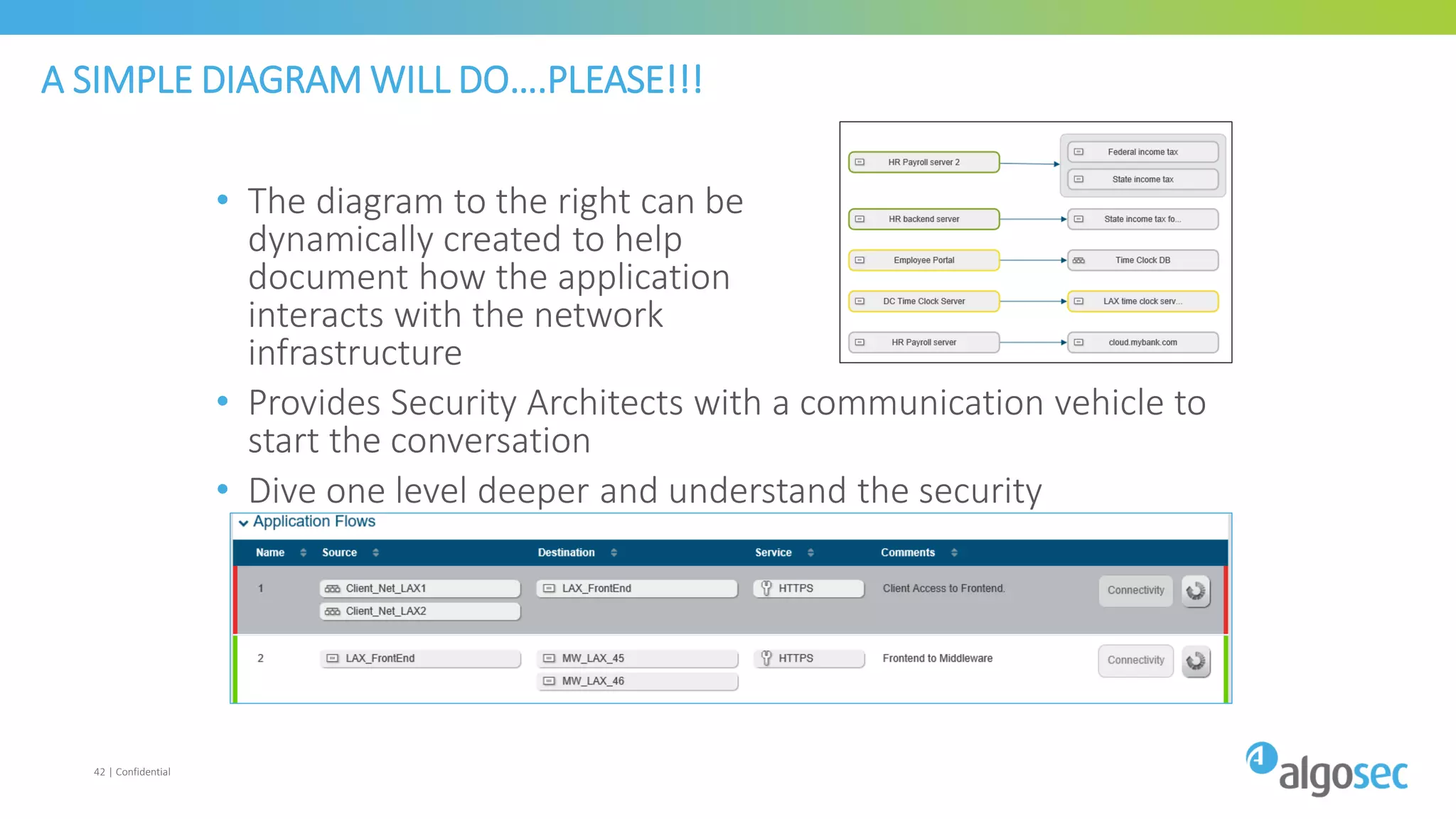This screenshot has height=819, width=1456.
Task: Click host icon beside MW_LAX_46
Action: pyautogui.click(x=549, y=681)
